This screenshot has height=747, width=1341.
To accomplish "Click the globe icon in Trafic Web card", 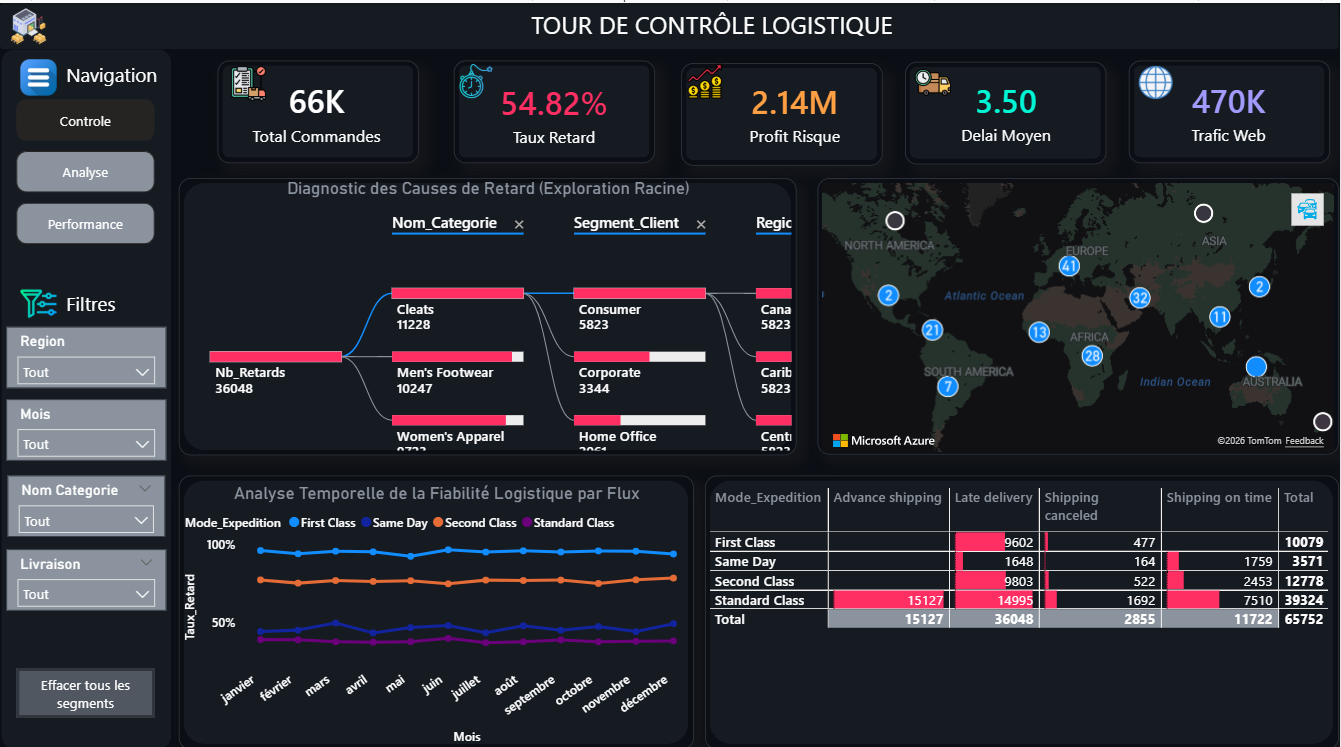I will (x=1156, y=82).
